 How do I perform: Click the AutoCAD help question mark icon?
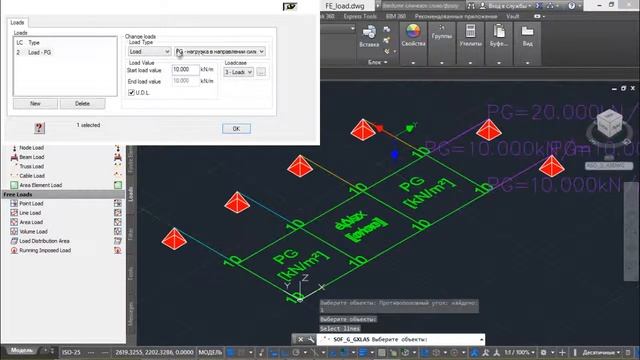pos(571,6)
